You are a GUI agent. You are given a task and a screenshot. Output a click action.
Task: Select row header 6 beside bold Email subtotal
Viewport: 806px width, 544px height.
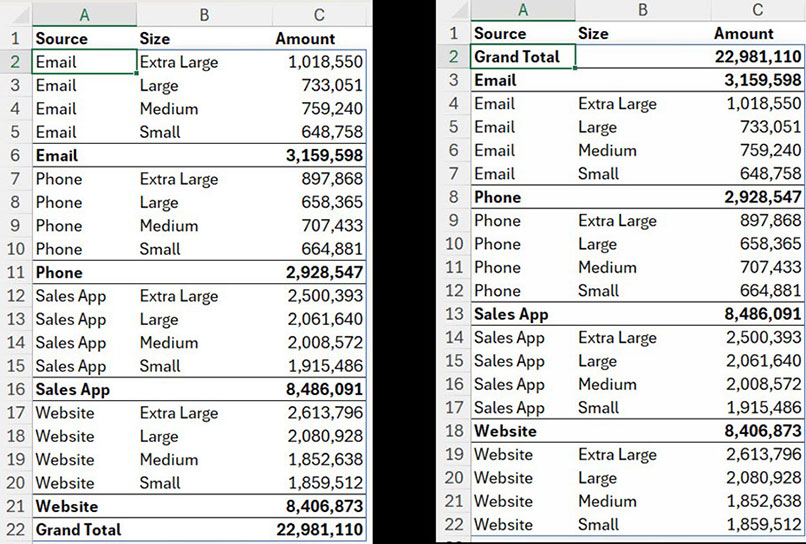(16, 156)
